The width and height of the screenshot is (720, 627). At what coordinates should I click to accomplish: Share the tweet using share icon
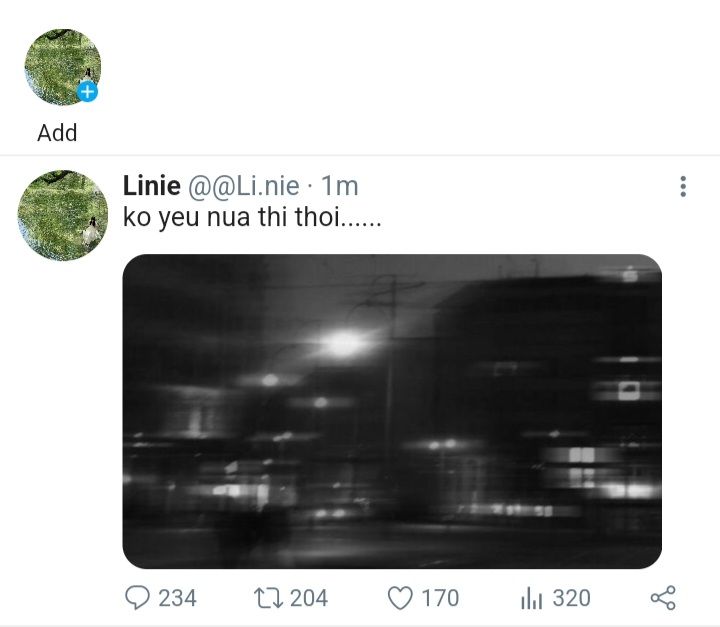click(x=663, y=598)
